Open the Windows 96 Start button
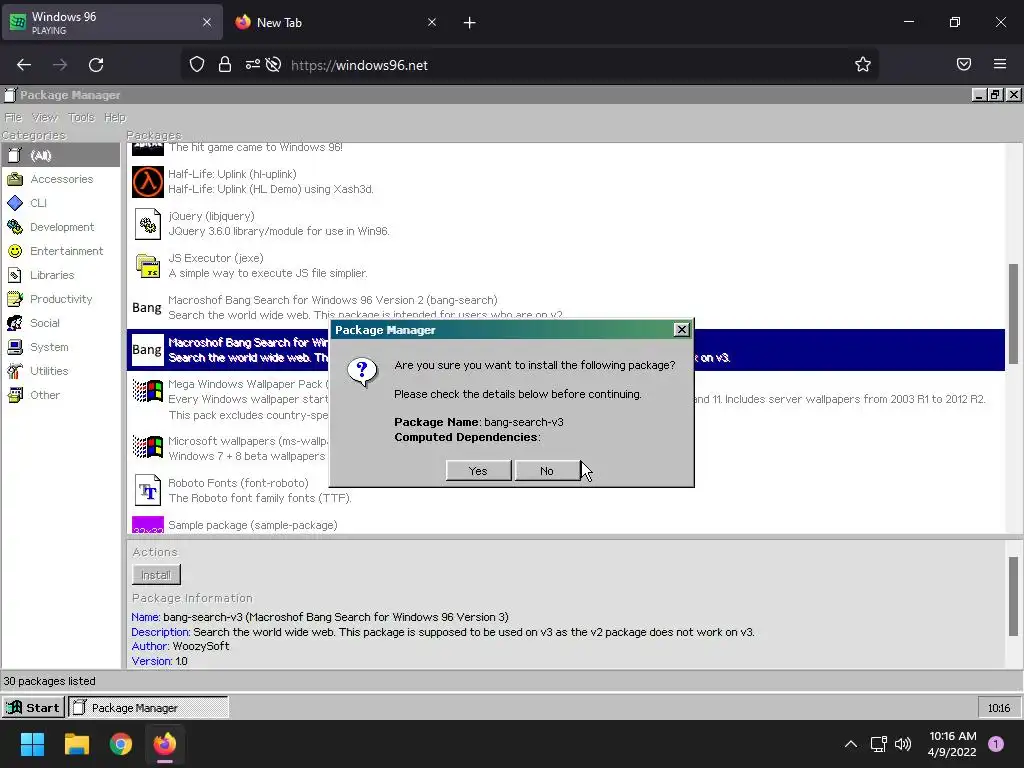 [x=33, y=707]
